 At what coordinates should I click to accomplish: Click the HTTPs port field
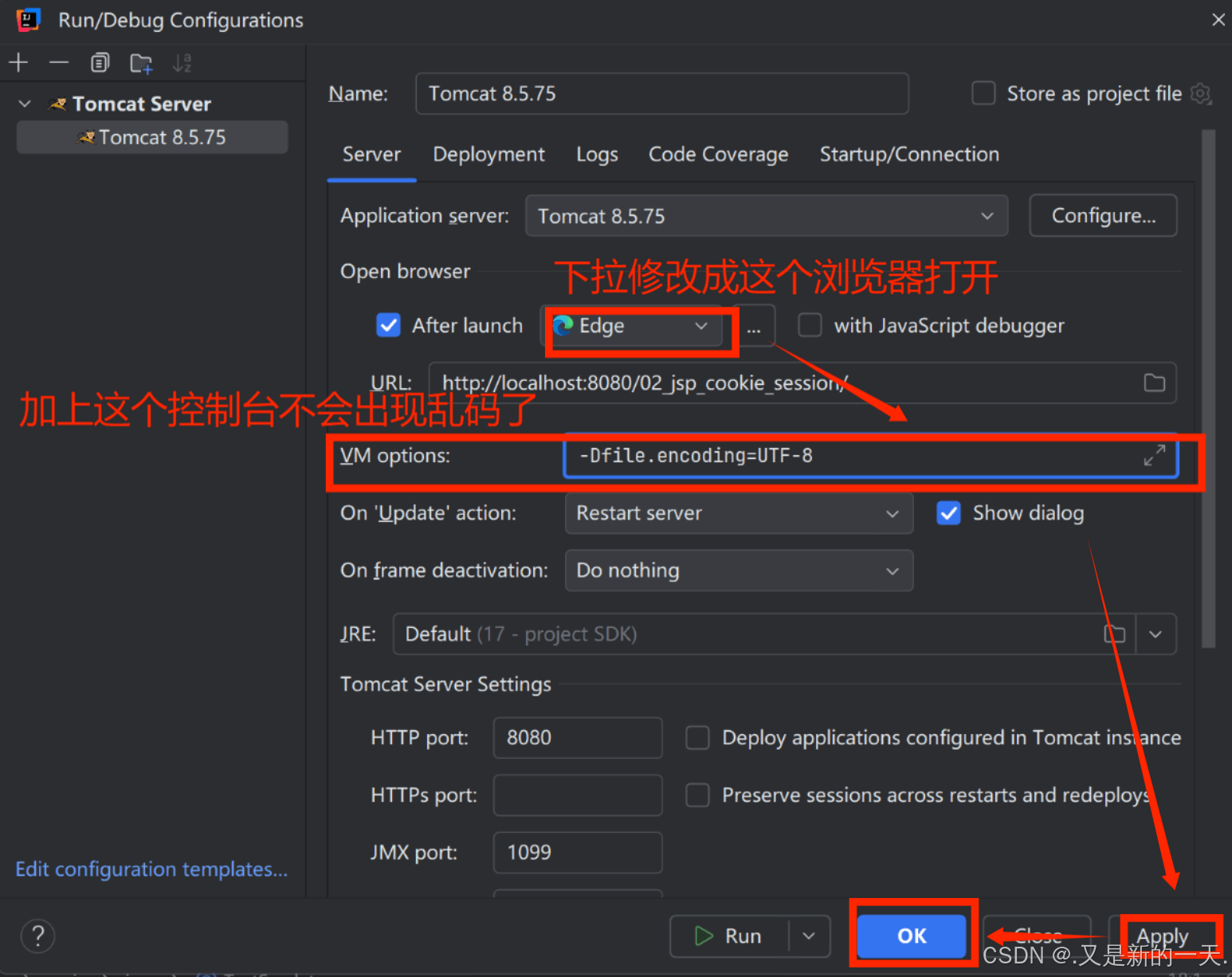[578, 795]
